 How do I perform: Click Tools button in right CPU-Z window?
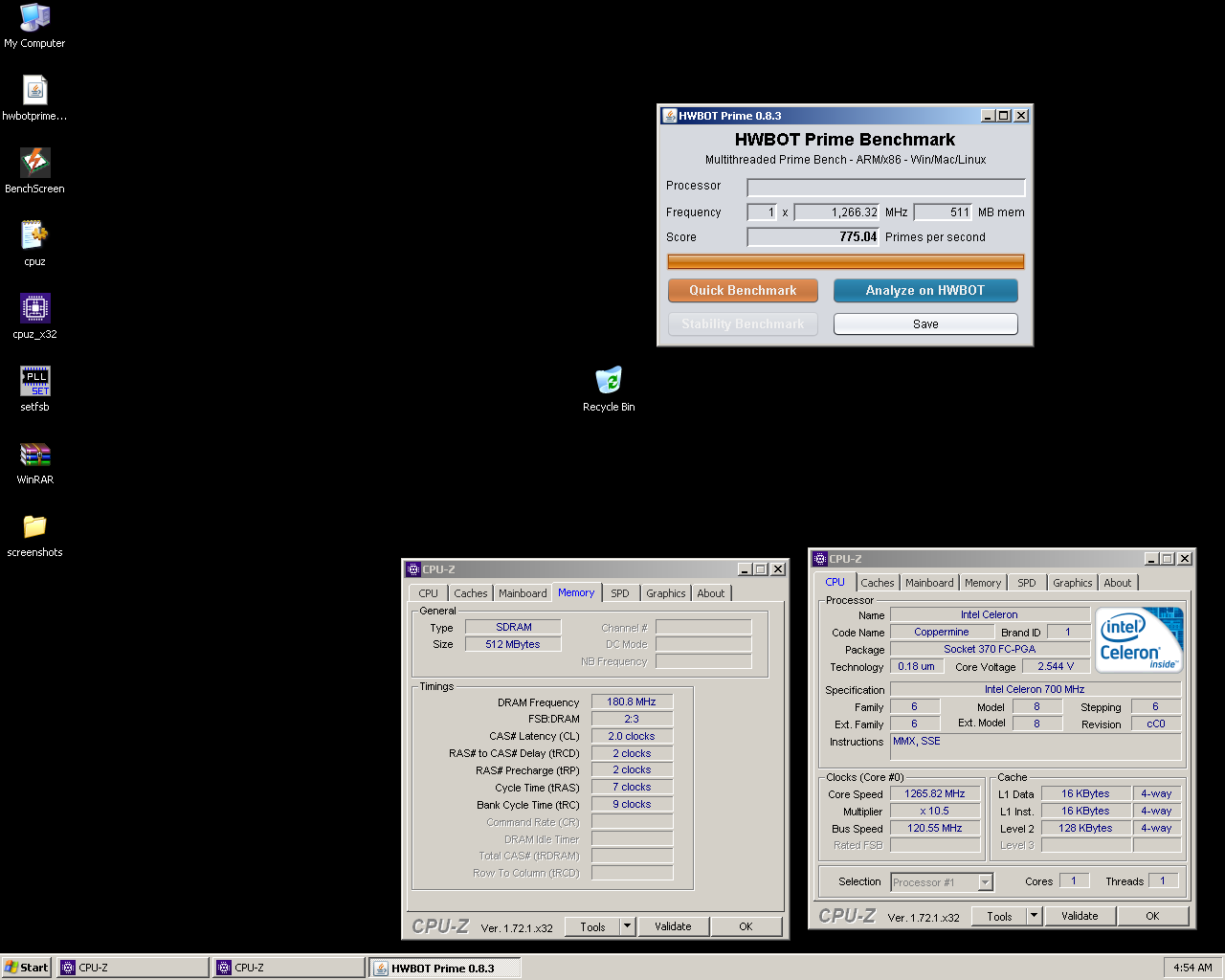(999, 916)
